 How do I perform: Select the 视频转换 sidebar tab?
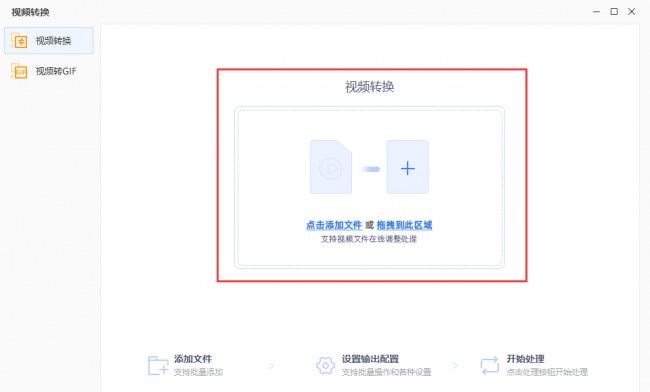pos(49,41)
